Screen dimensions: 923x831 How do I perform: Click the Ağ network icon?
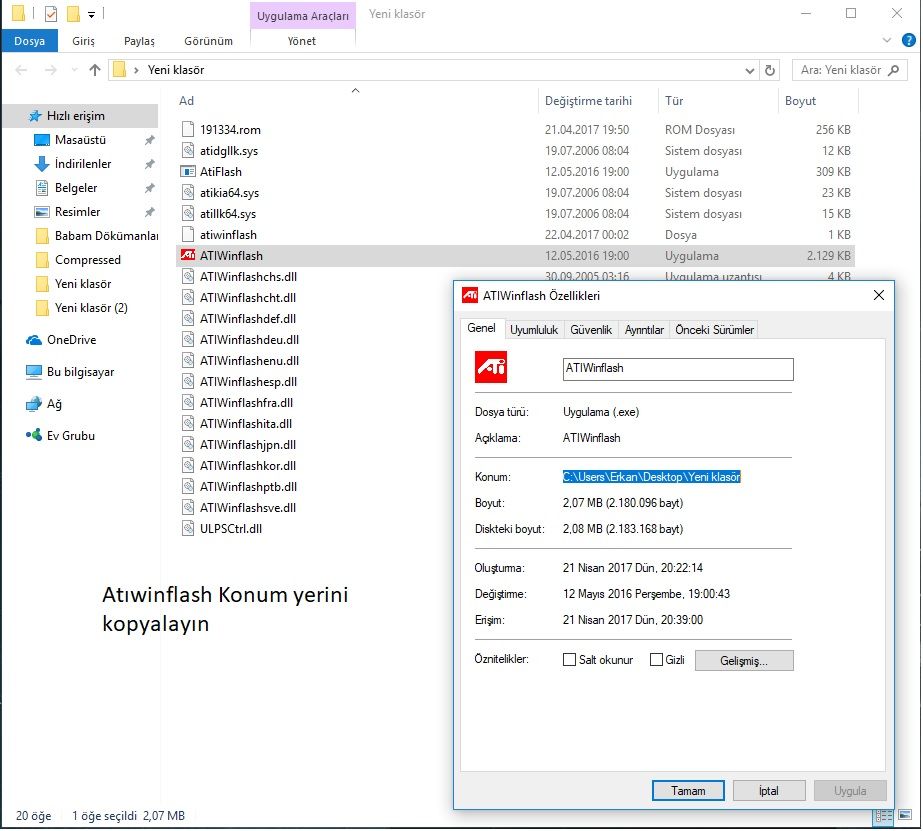tap(34, 404)
